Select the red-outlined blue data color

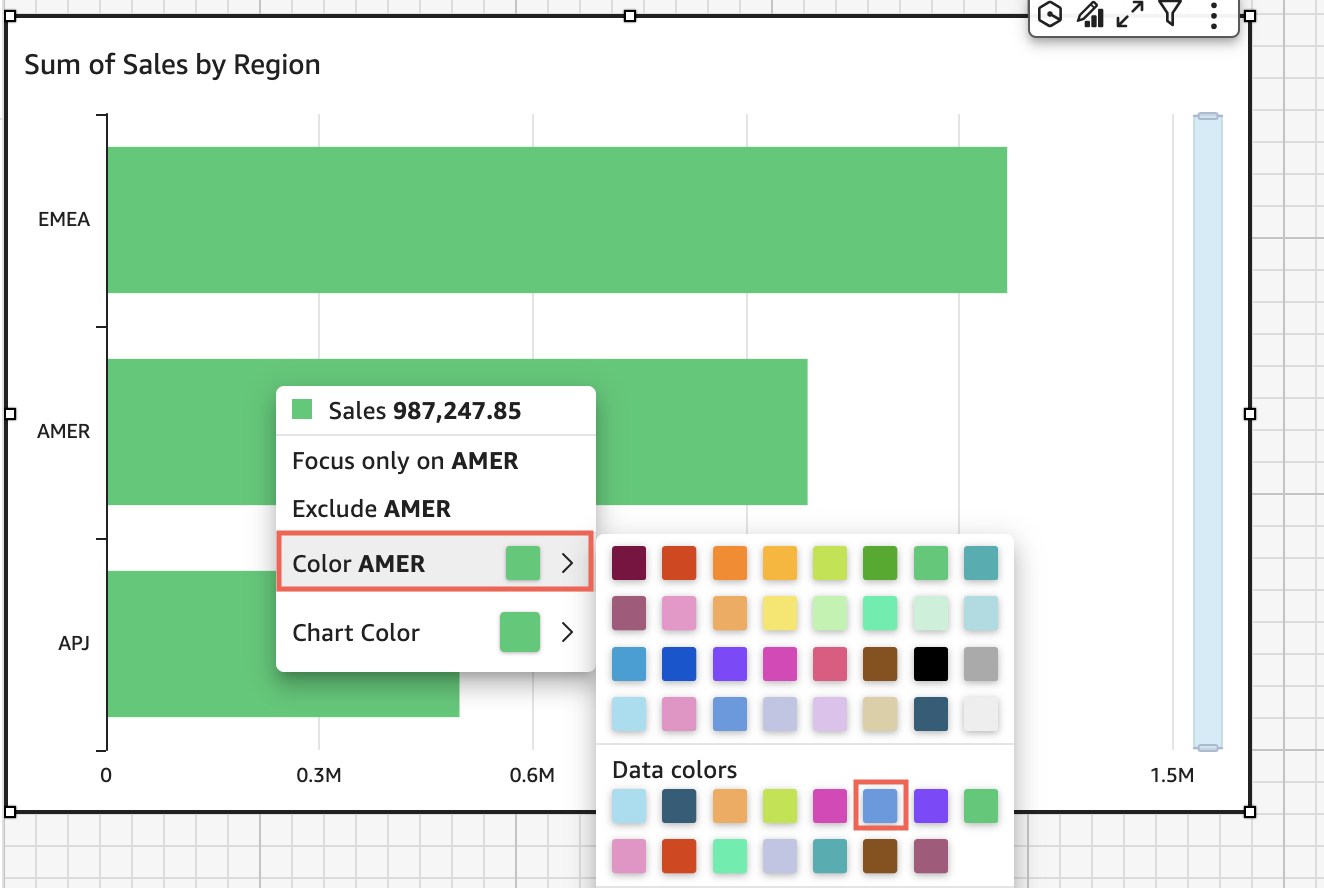tap(880, 805)
